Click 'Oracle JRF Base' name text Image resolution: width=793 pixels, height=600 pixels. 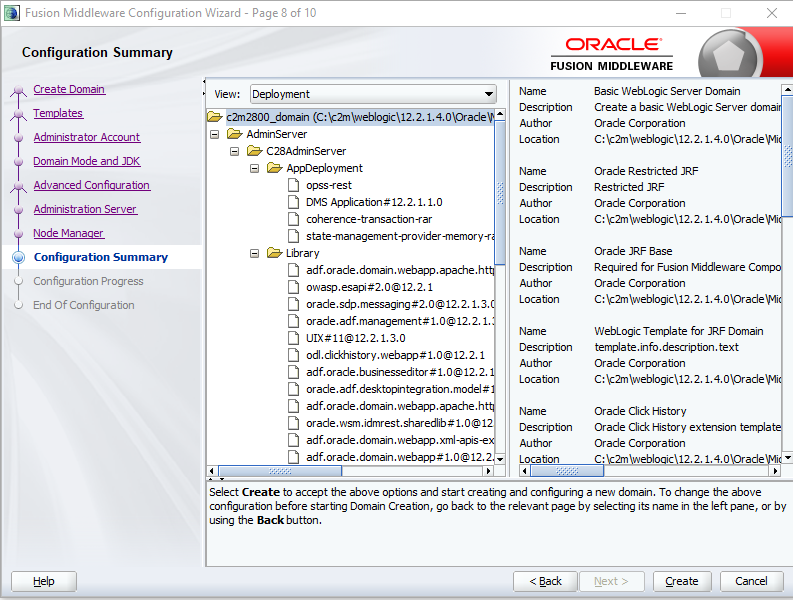(x=633, y=251)
